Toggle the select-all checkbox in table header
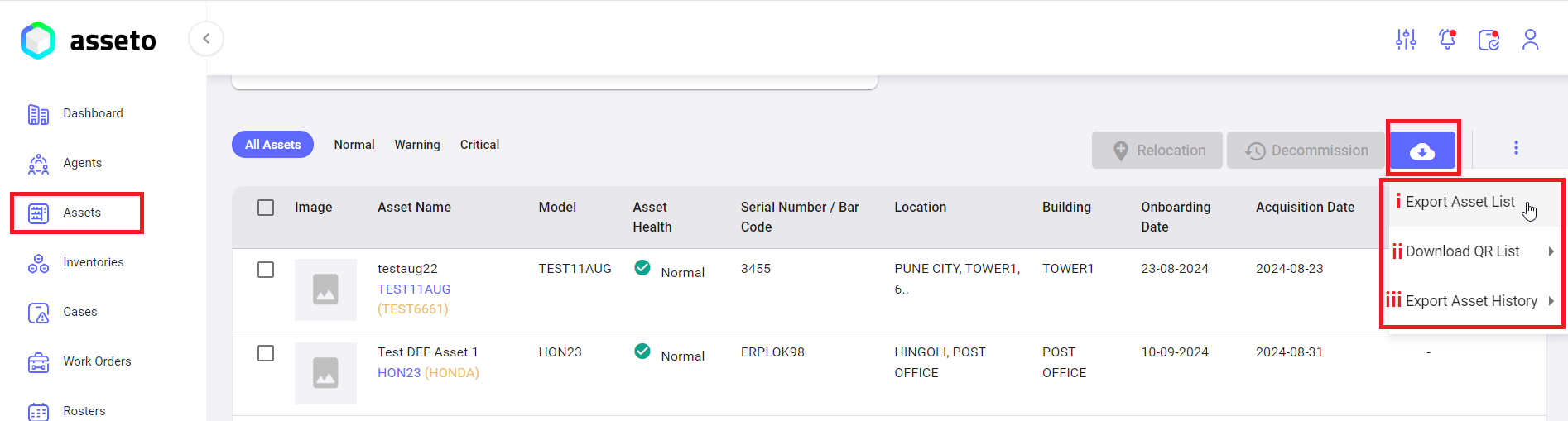1568x421 pixels. (266, 208)
